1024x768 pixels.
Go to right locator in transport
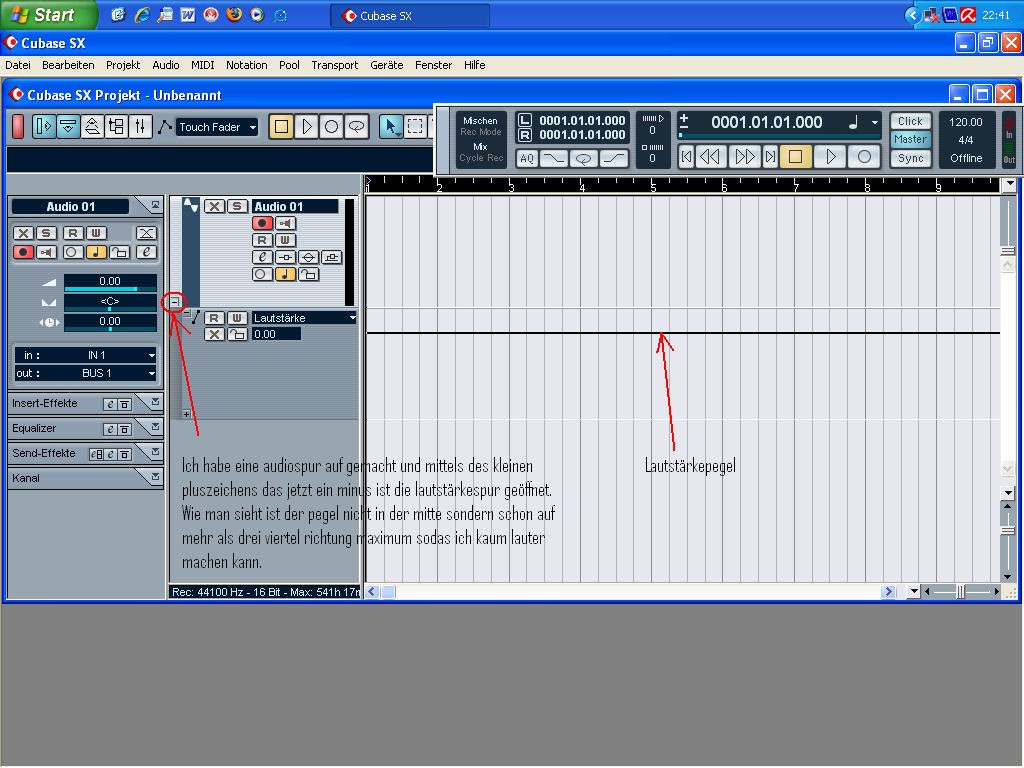coord(770,157)
